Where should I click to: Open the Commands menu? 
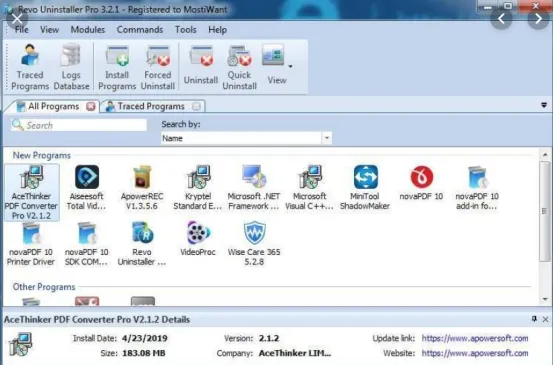[x=140, y=30]
